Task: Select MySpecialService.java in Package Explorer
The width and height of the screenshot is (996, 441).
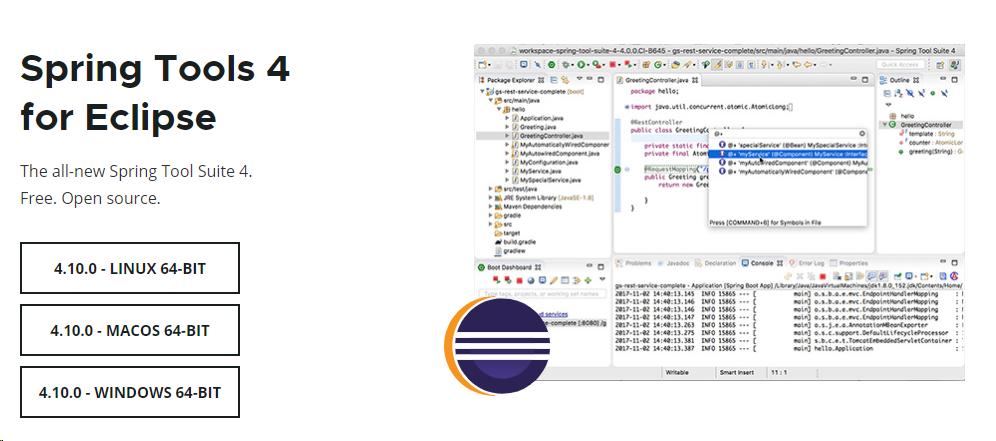Action: [552, 180]
